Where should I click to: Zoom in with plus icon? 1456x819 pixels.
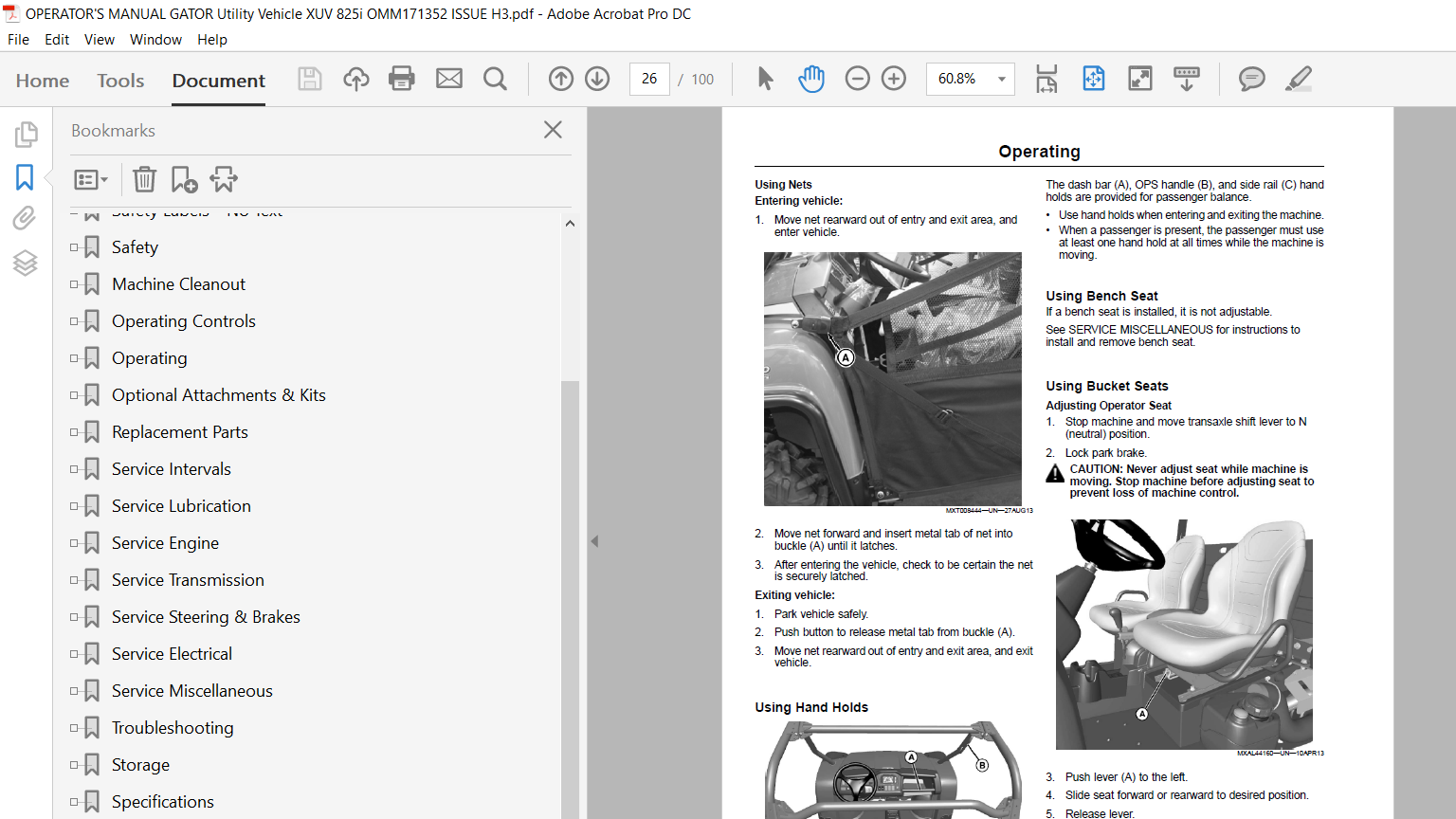pos(894,79)
